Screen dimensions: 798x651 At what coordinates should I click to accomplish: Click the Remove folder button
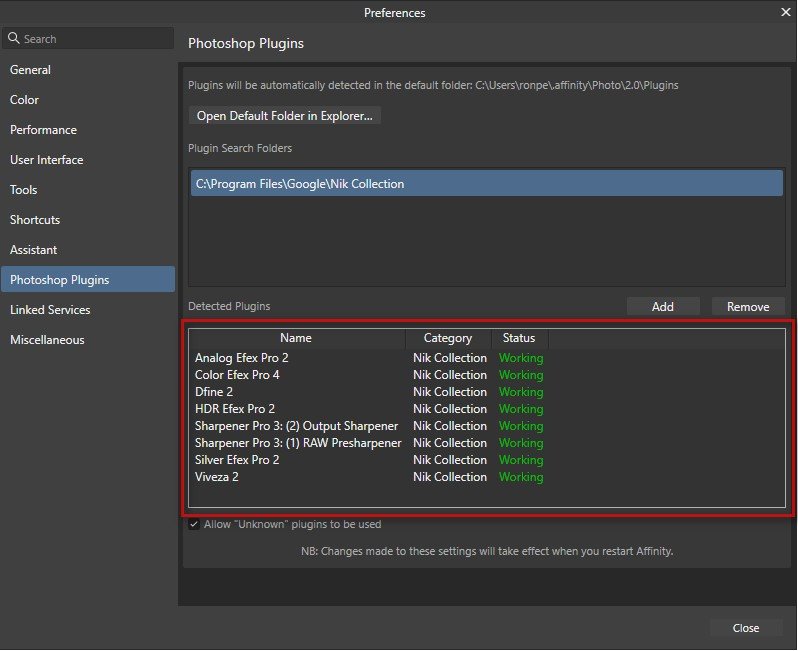[x=748, y=306]
